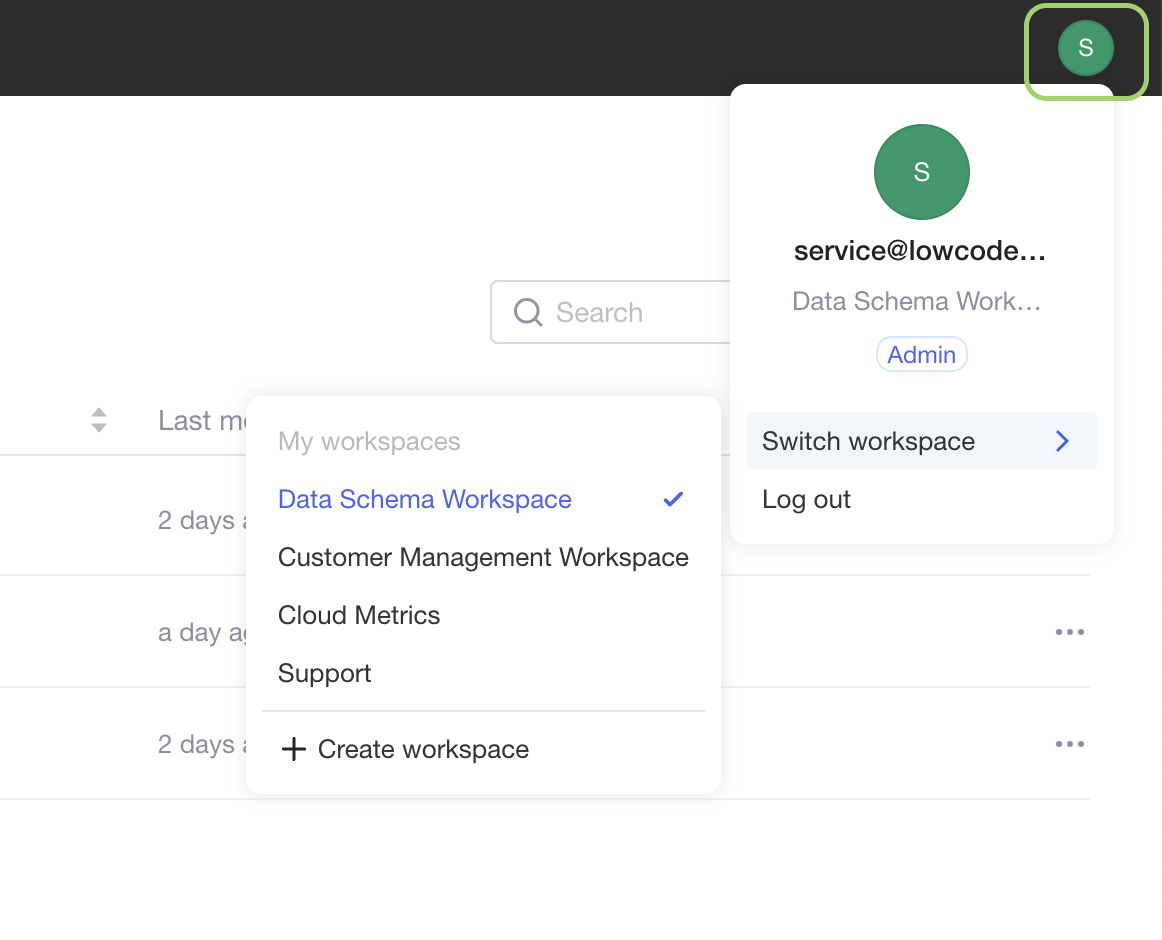
Task: Open the three-dot menu in the bottom row
Action: click(x=1069, y=744)
